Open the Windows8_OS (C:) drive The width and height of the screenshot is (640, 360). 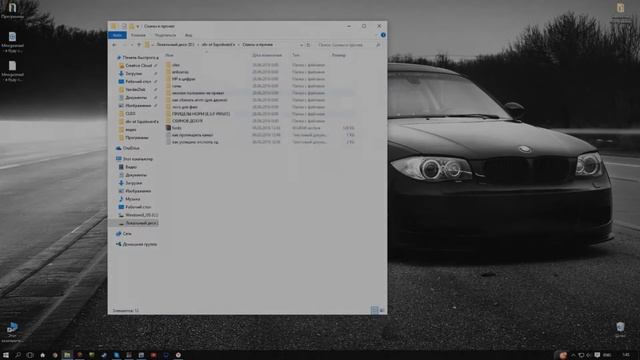(x=138, y=215)
